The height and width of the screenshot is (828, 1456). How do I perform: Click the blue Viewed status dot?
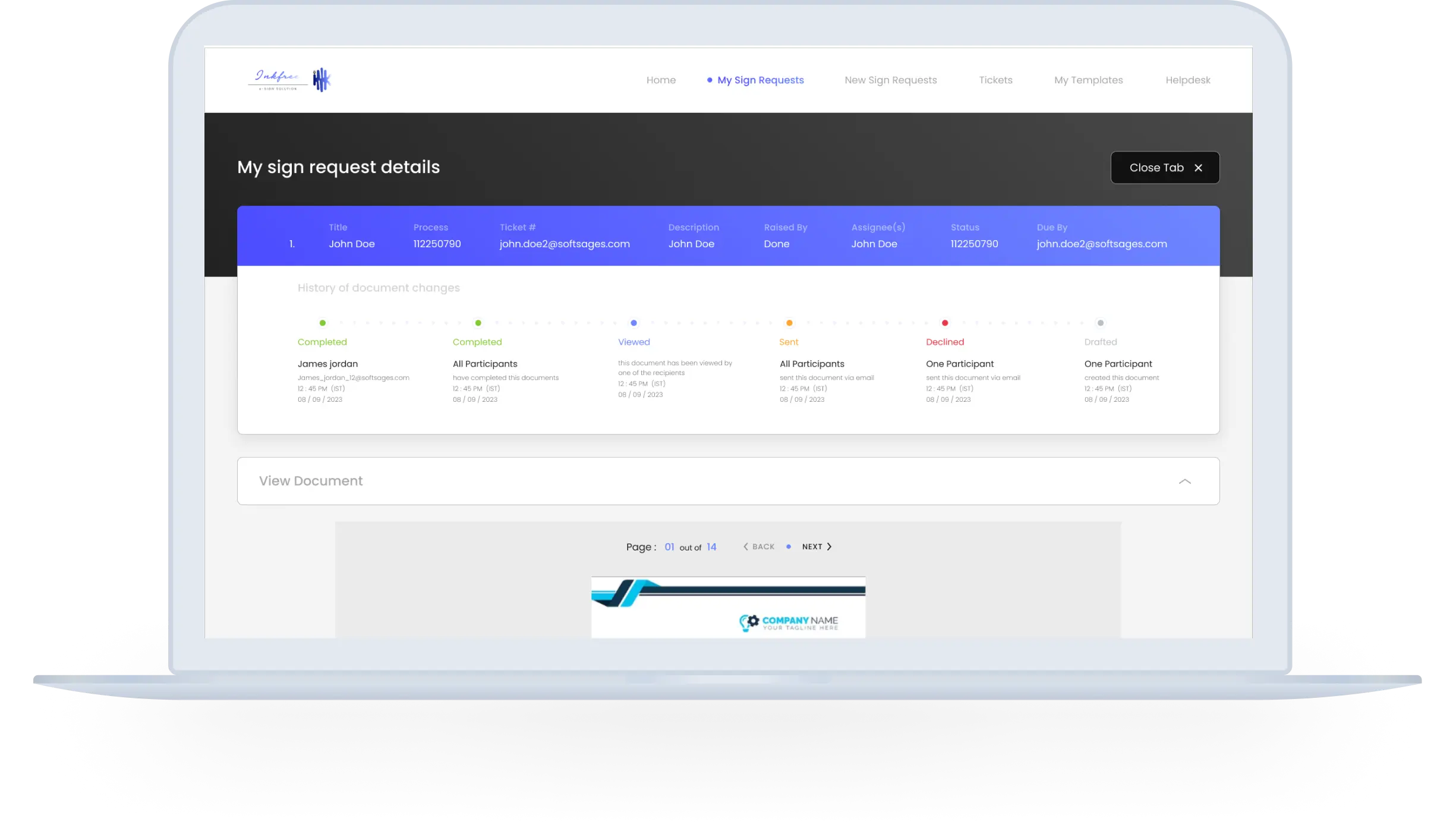pyautogui.click(x=634, y=323)
